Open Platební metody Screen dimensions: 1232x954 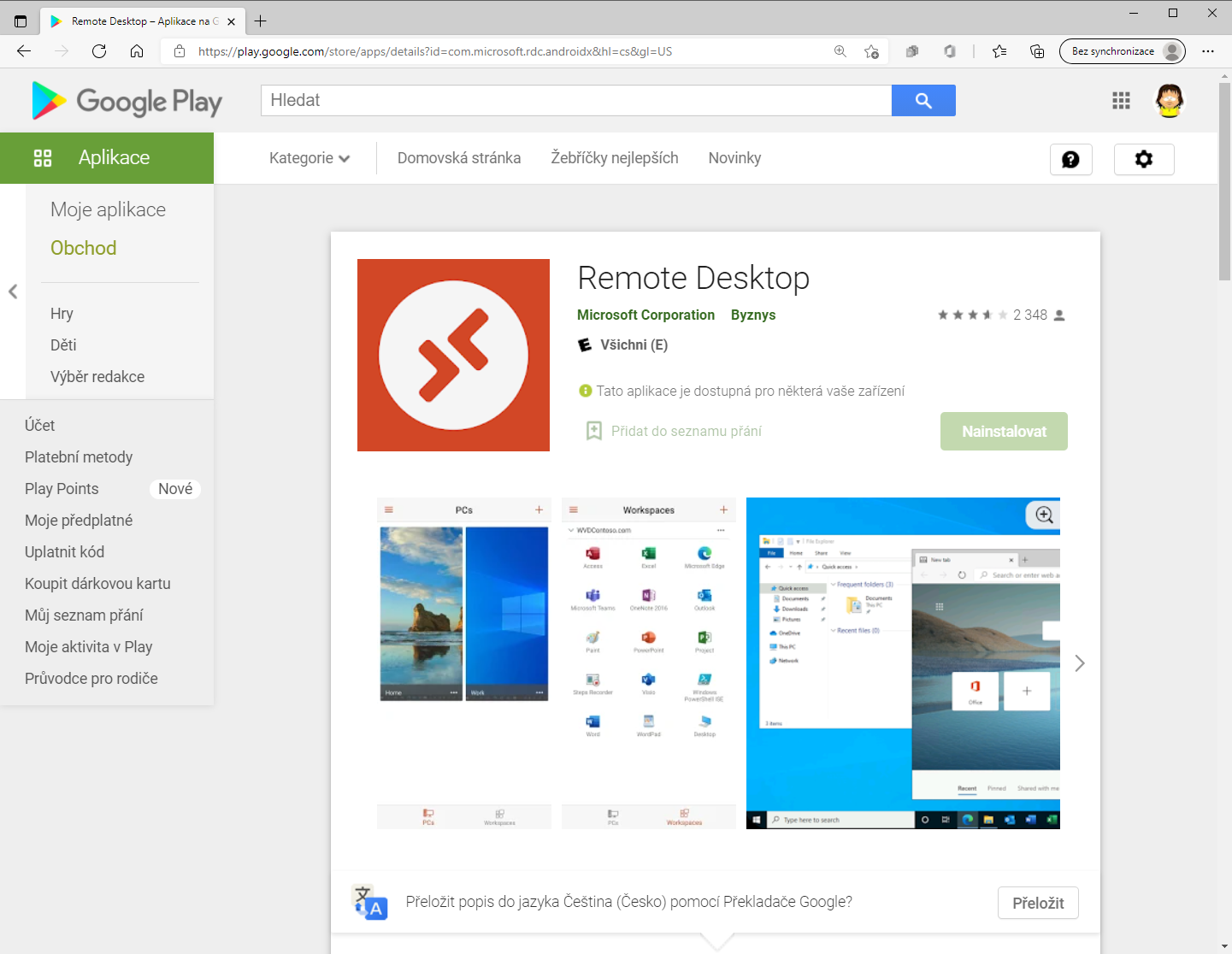[x=79, y=457]
